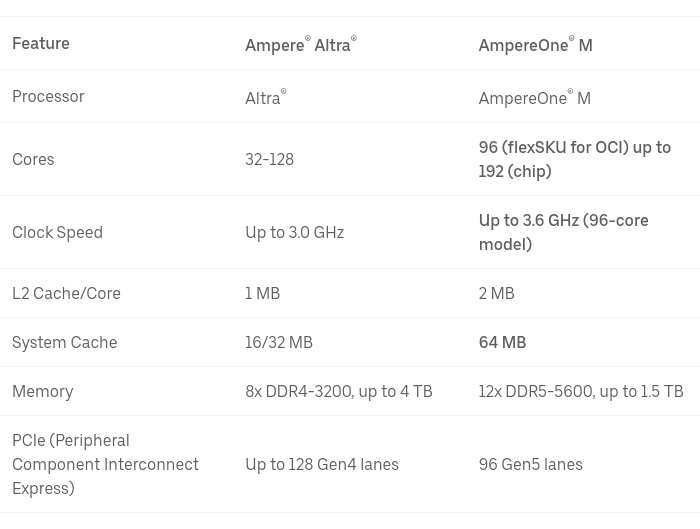
Task: Click the System Cache row label
Action: pyautogui.click(x=64, y=342)
